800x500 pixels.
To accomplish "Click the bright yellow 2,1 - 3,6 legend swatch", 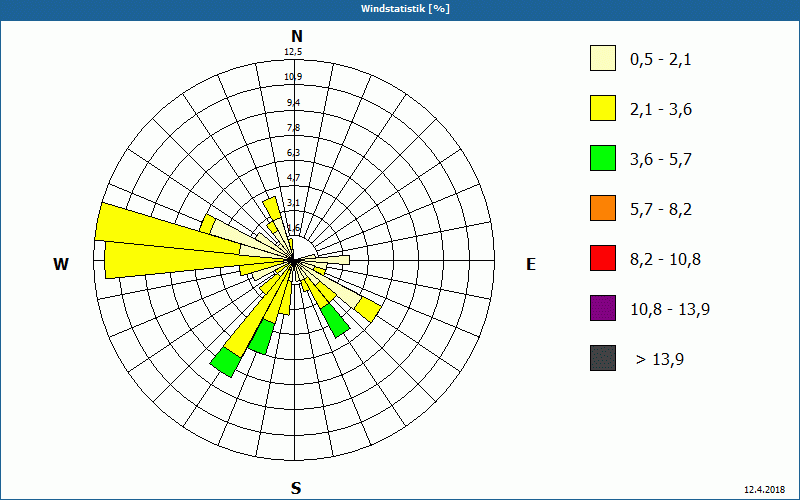I will (603, 108).
